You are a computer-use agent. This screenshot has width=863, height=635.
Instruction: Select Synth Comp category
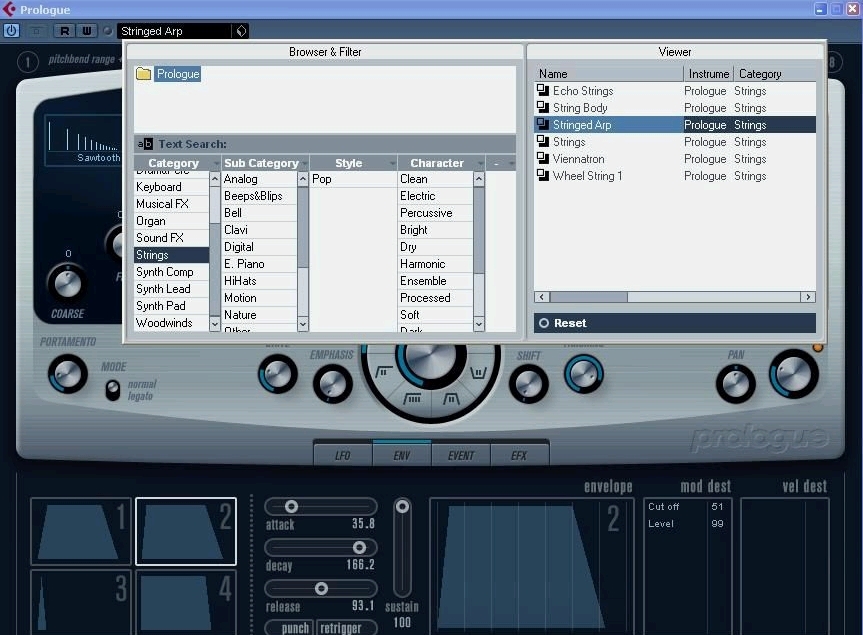point(171,272)
